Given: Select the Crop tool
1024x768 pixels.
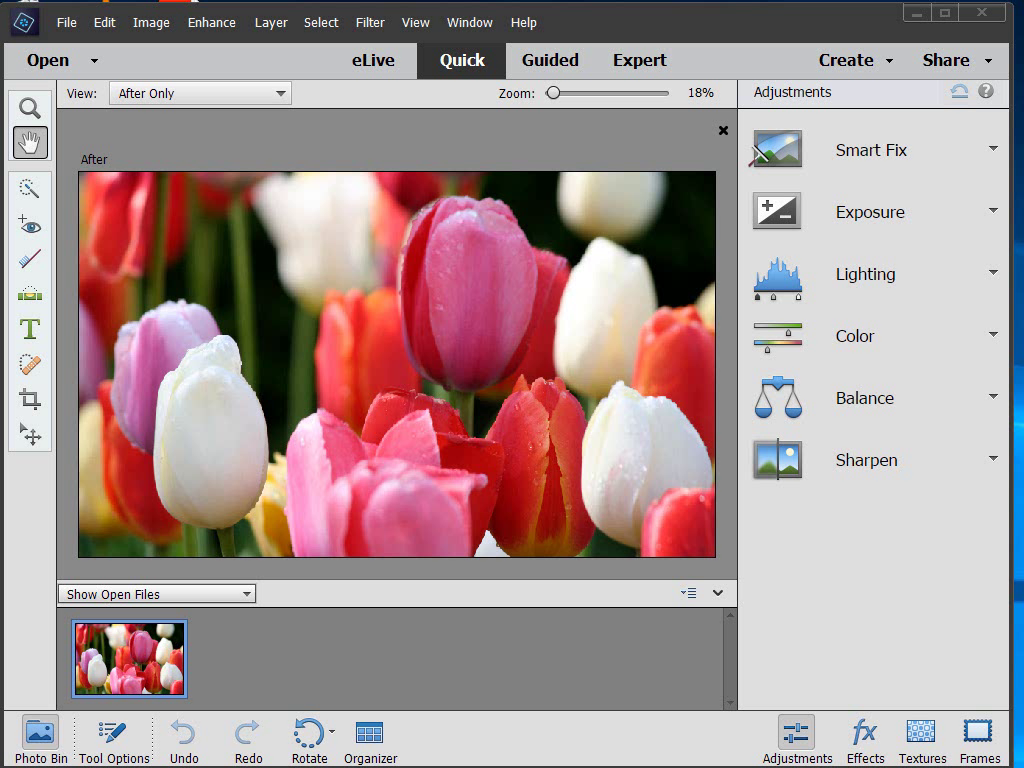Looking at the screenshot, I should [30, 399].
